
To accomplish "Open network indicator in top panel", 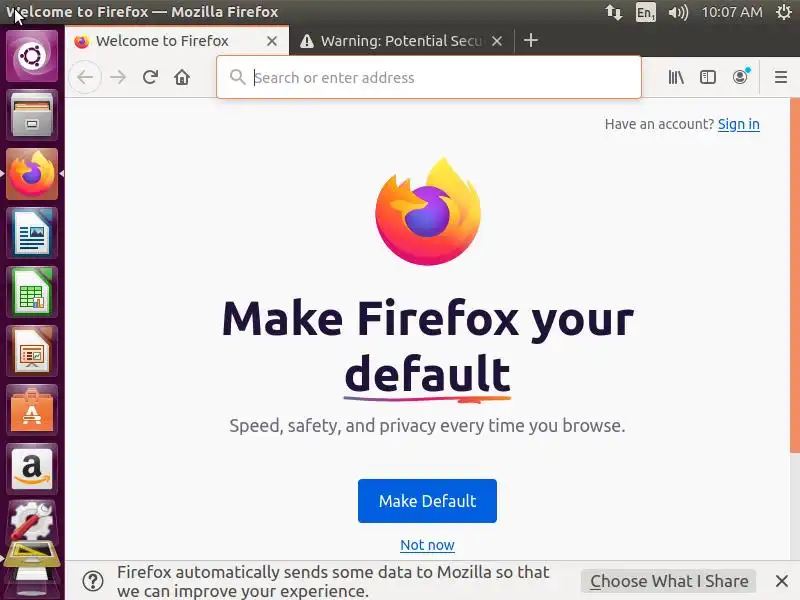I will [x=613, y=12].
